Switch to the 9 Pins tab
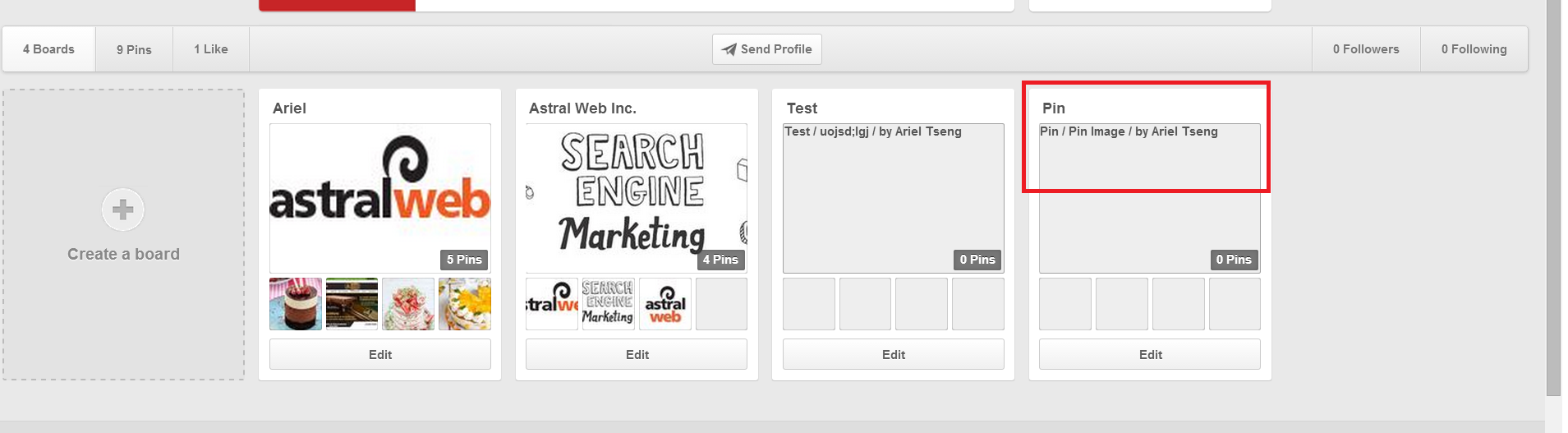The image size is (1568, 433). 134,49
